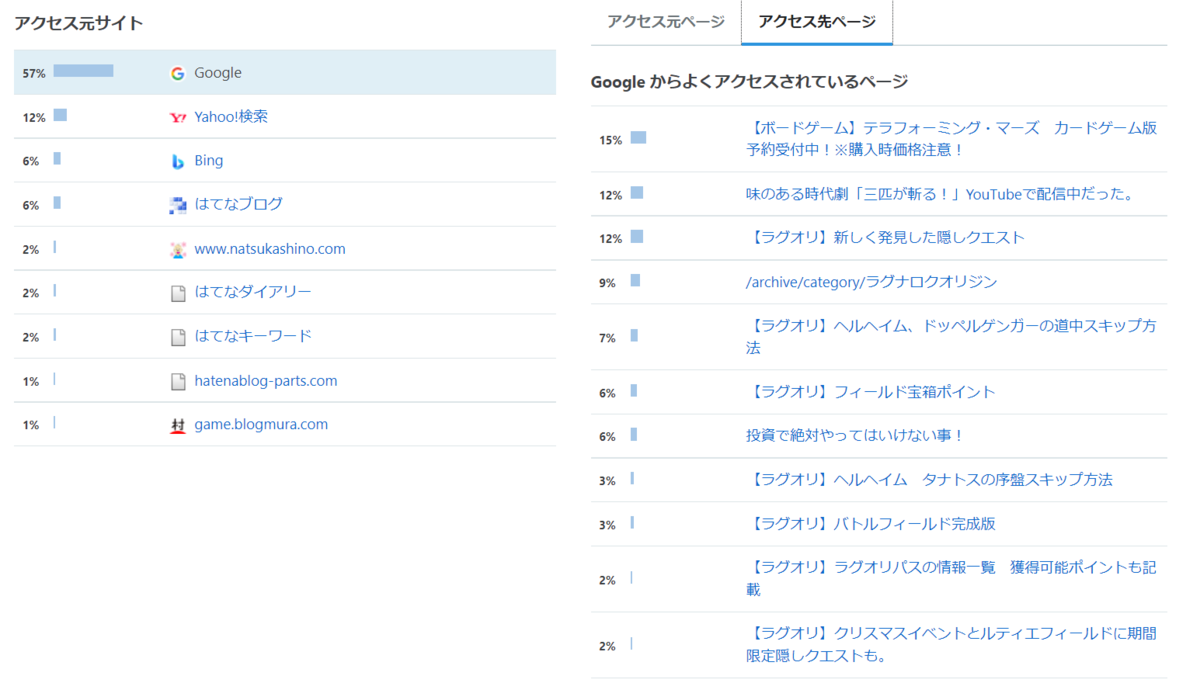The width and height of the screenshot is (1200, 683).
Task: Click the 57% text in the Google row
Action: click(x=34, y=74)
